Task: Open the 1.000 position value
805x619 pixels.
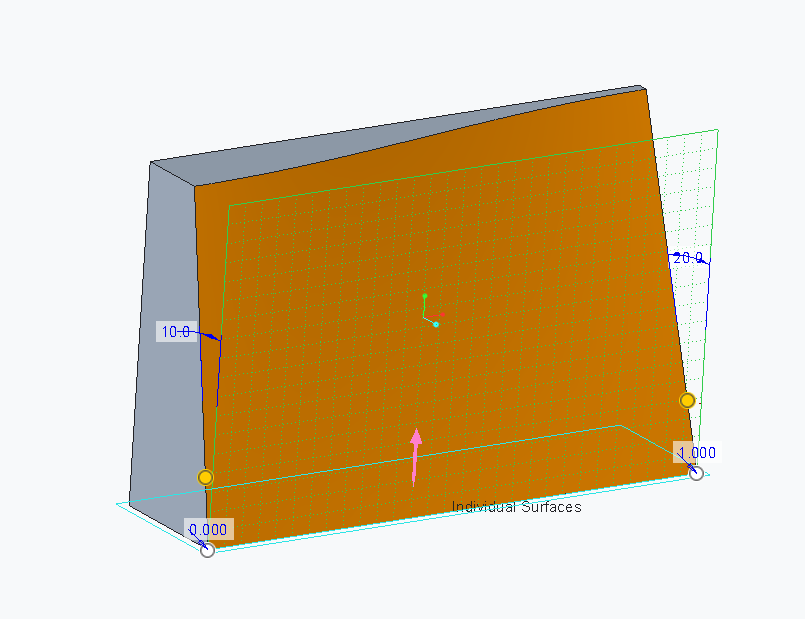Action: pyautogui.click(x=697, y=453)
